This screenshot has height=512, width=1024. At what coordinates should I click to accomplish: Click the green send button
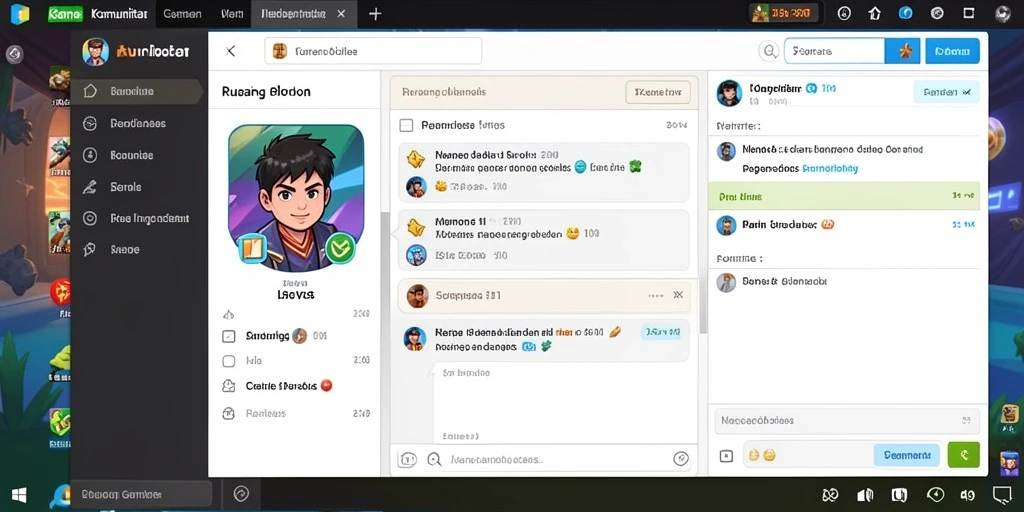pyautogui.click(x=963, y=455)
